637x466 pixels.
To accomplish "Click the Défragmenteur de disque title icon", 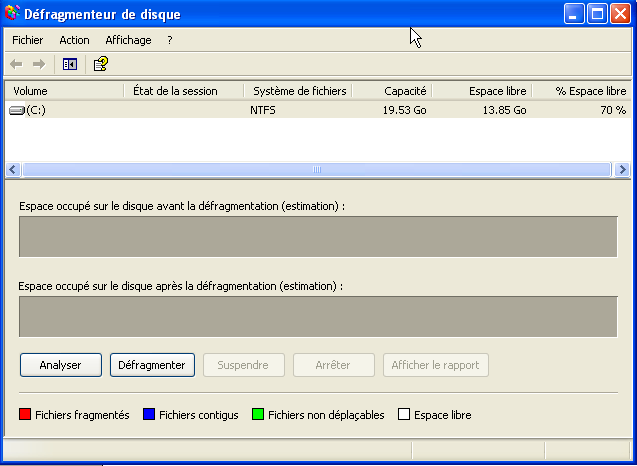I will tap(13, 13).
